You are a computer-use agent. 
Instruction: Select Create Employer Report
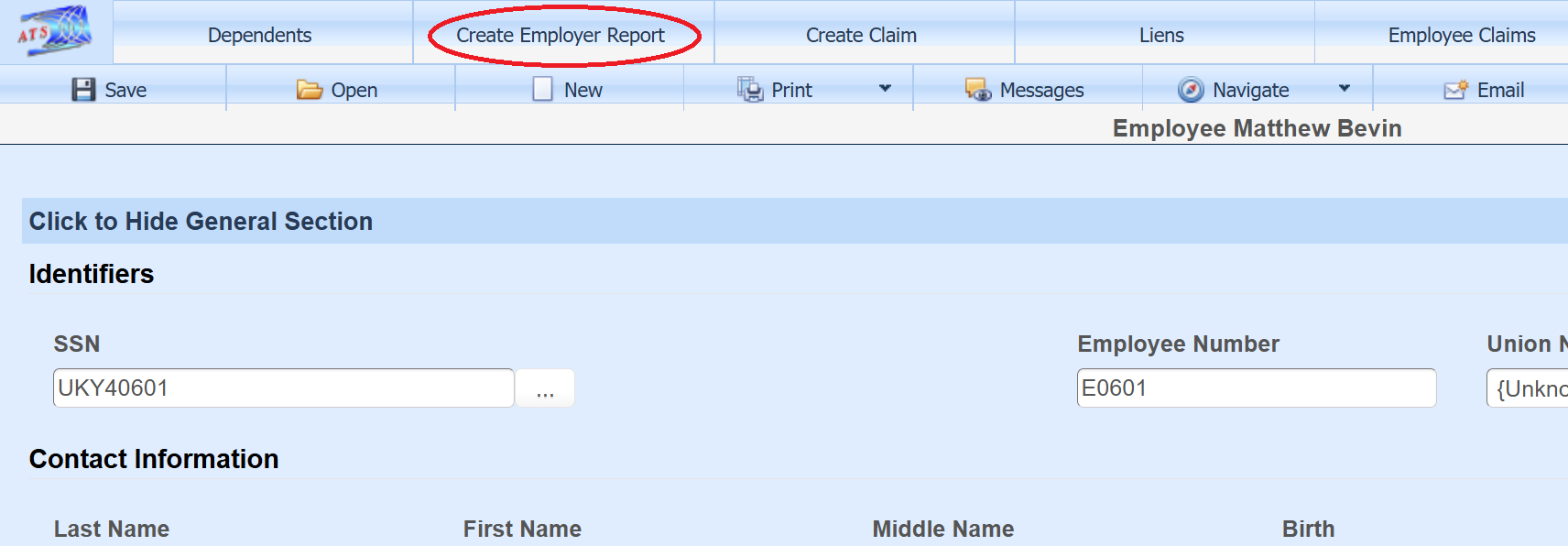coord(561,35)
